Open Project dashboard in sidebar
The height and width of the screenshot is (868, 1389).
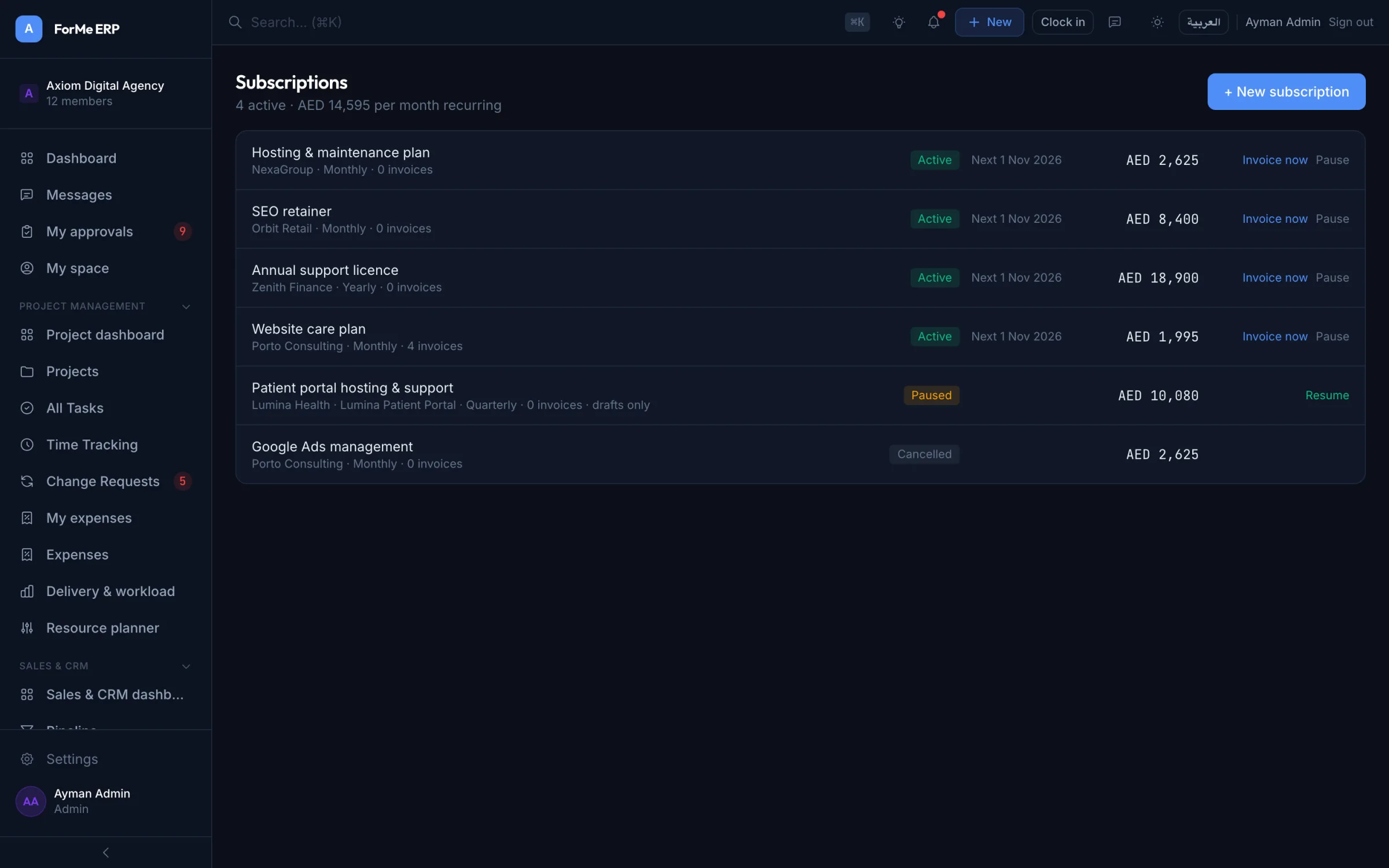[x=106, y=334]
